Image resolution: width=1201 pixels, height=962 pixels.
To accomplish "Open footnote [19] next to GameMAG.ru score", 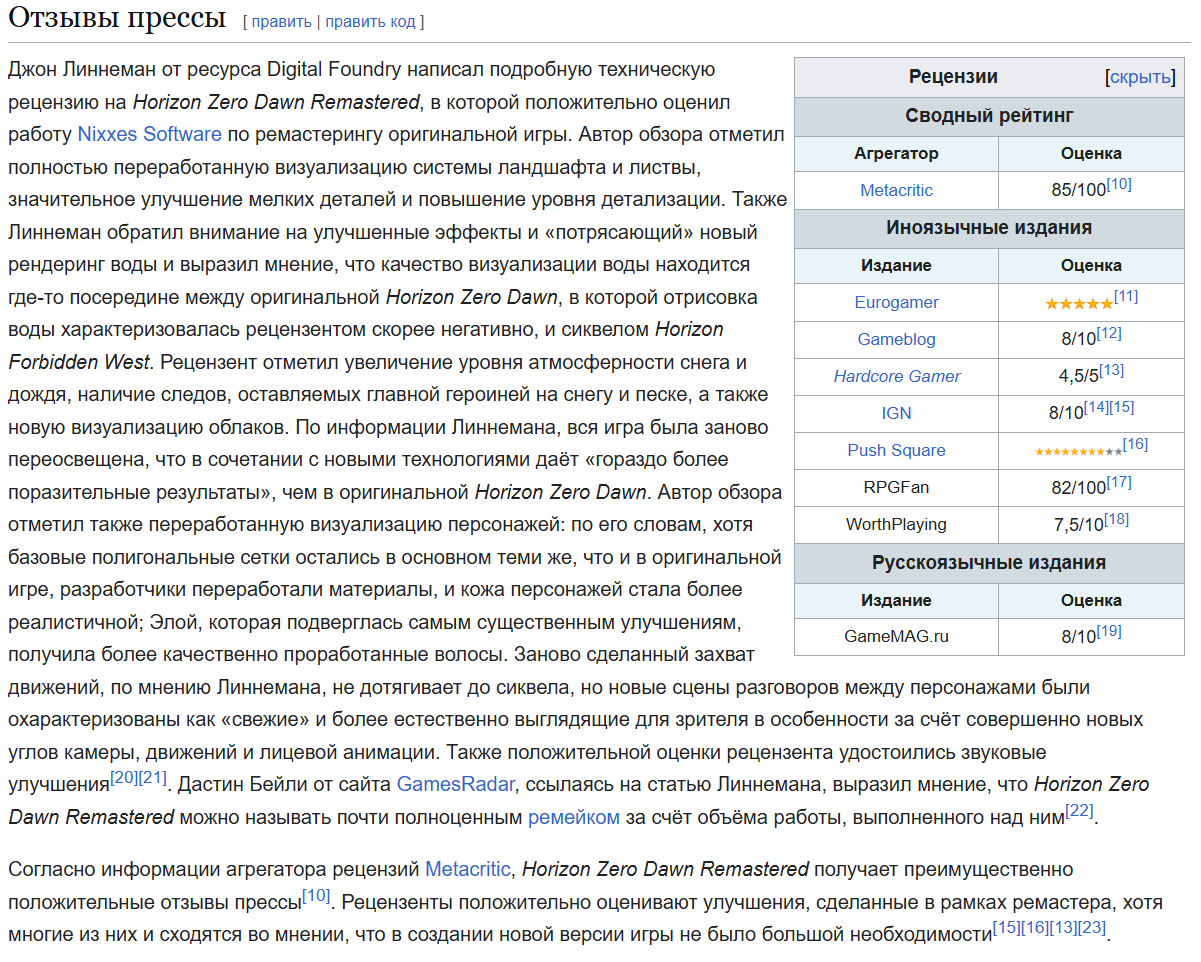I will tap(1109, 630).
